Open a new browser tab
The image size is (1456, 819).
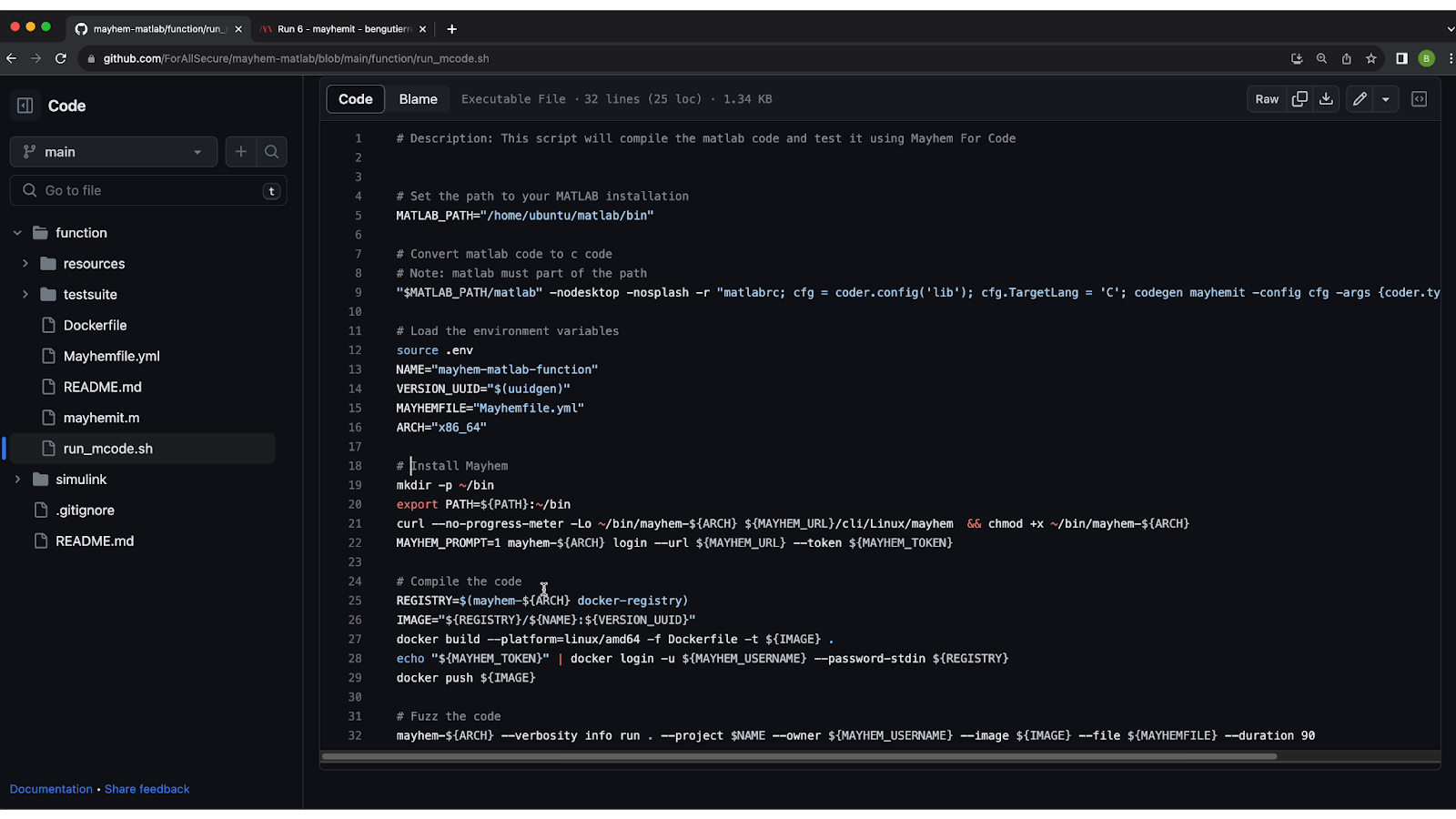[x=451, y=29]
